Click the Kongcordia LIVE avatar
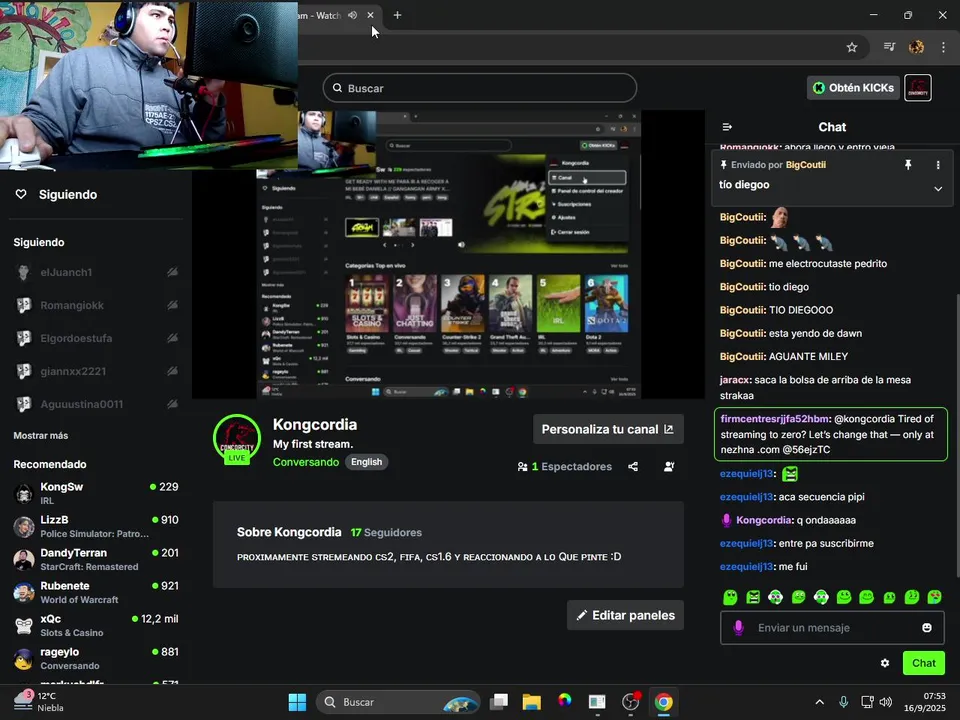The width and height of the screenshot is (960, 720). tap(237, 439)
